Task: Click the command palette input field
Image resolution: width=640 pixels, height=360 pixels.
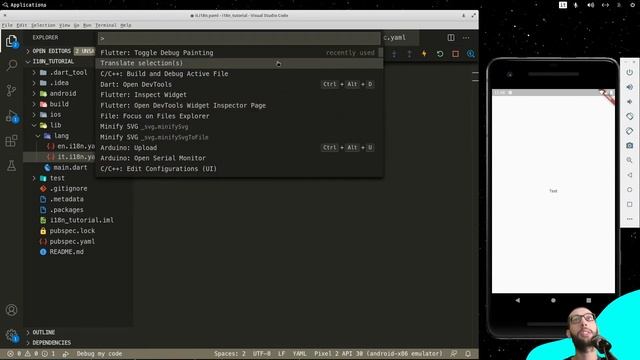Action: click(239, 38)
